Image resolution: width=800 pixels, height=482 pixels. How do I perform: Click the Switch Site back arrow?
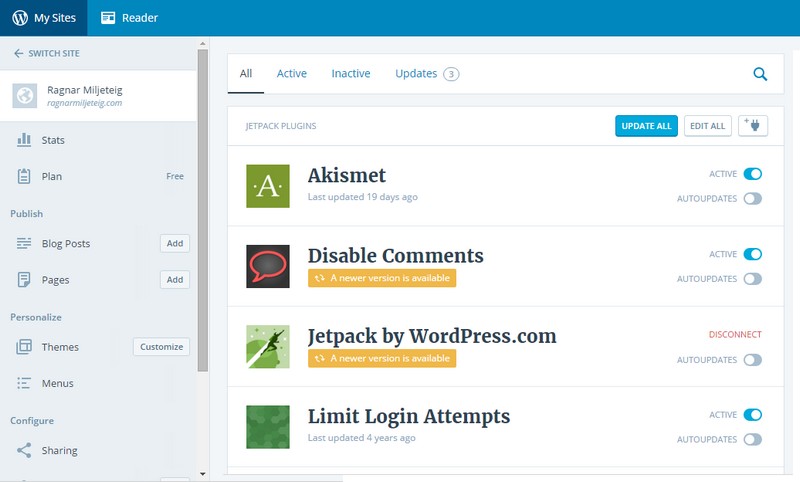coord(18,53)
